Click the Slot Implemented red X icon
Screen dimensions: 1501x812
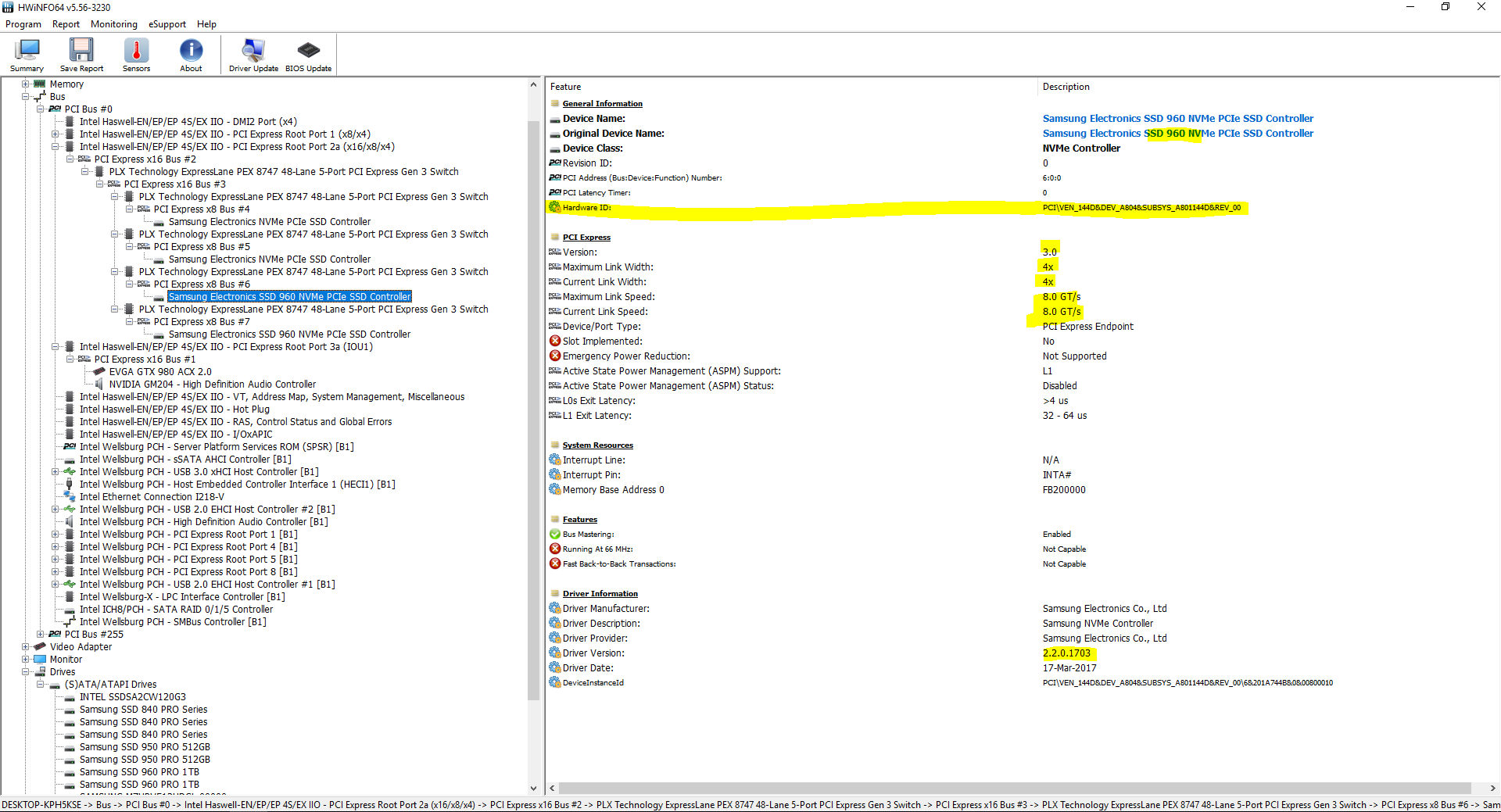[555, 341]
